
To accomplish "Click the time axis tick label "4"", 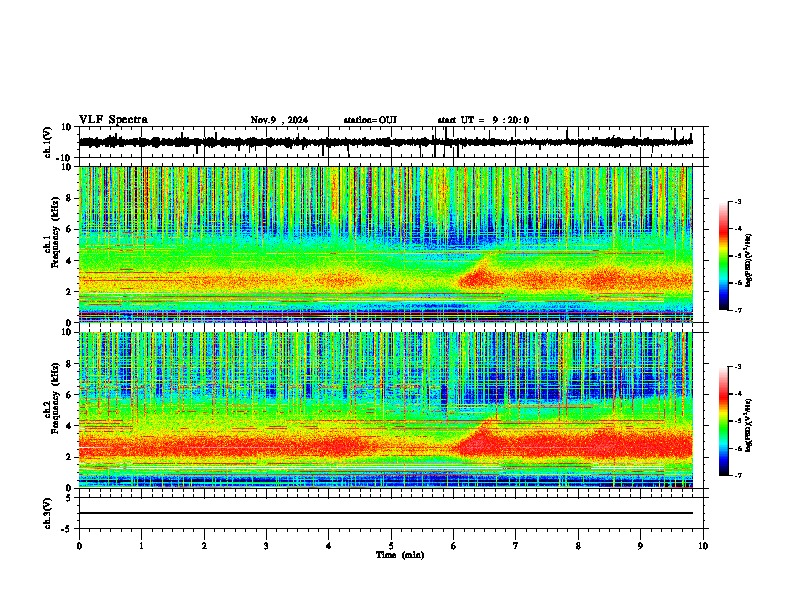I will click(x=329, y=546).
